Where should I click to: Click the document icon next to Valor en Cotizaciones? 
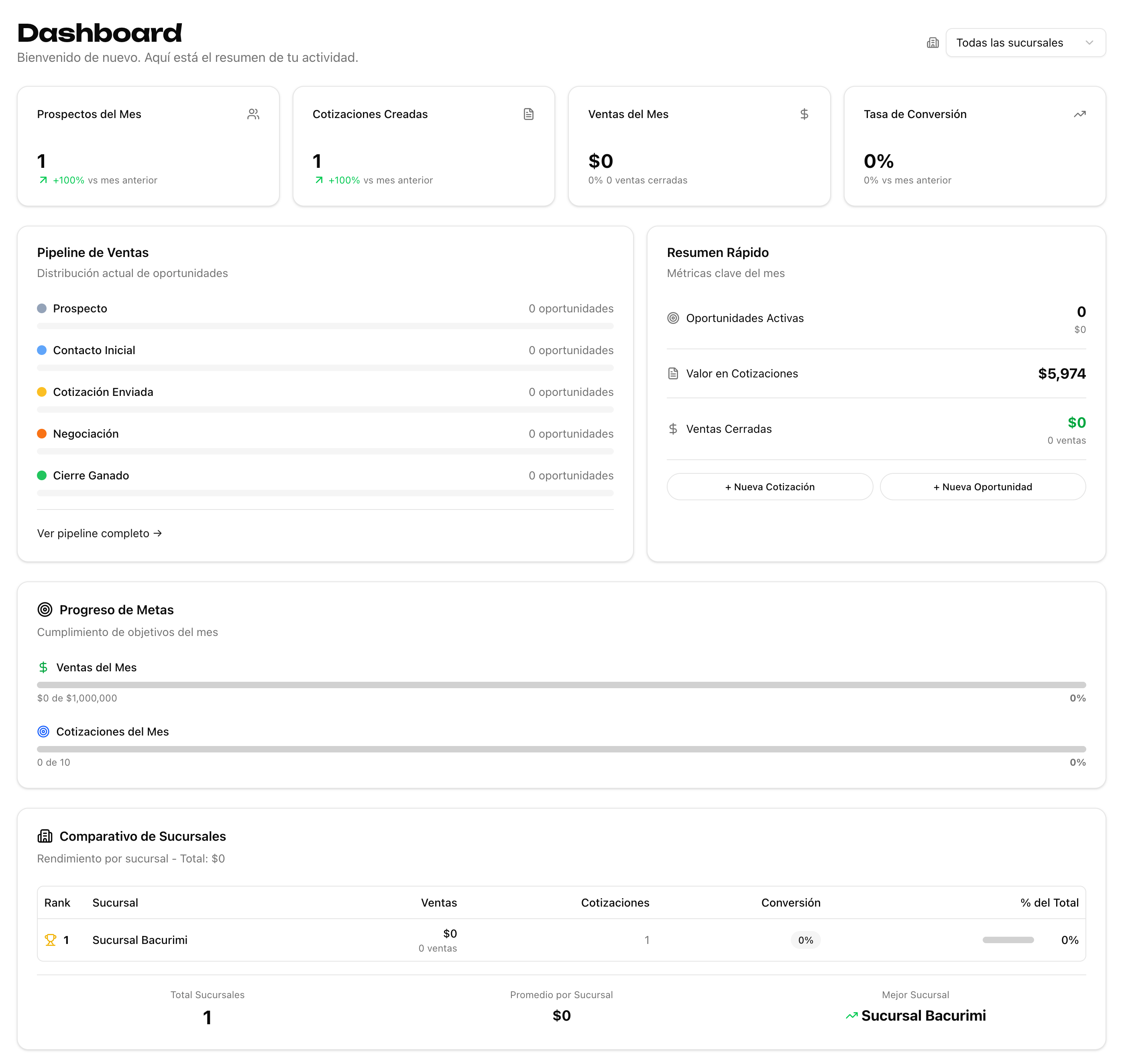672,373
